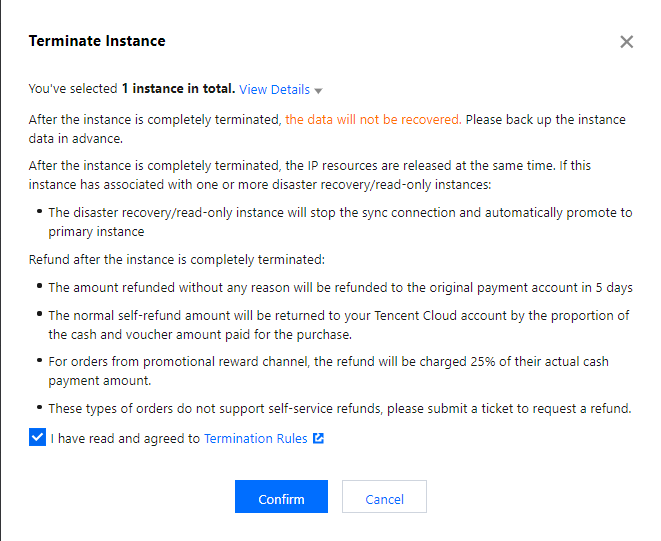Click the bold 1 instance in total text

[x=178, y=89]
